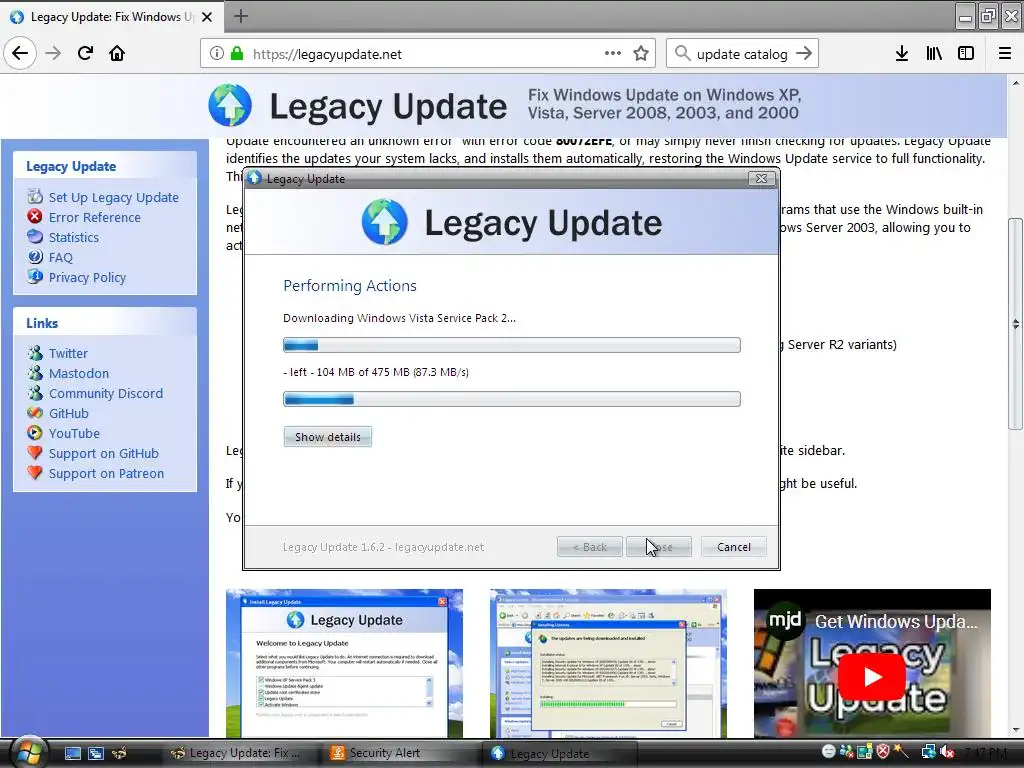Switch to Legacy Update: Fix taskbar item
This screenshot has width=1024, height=768.
(243, 753)
